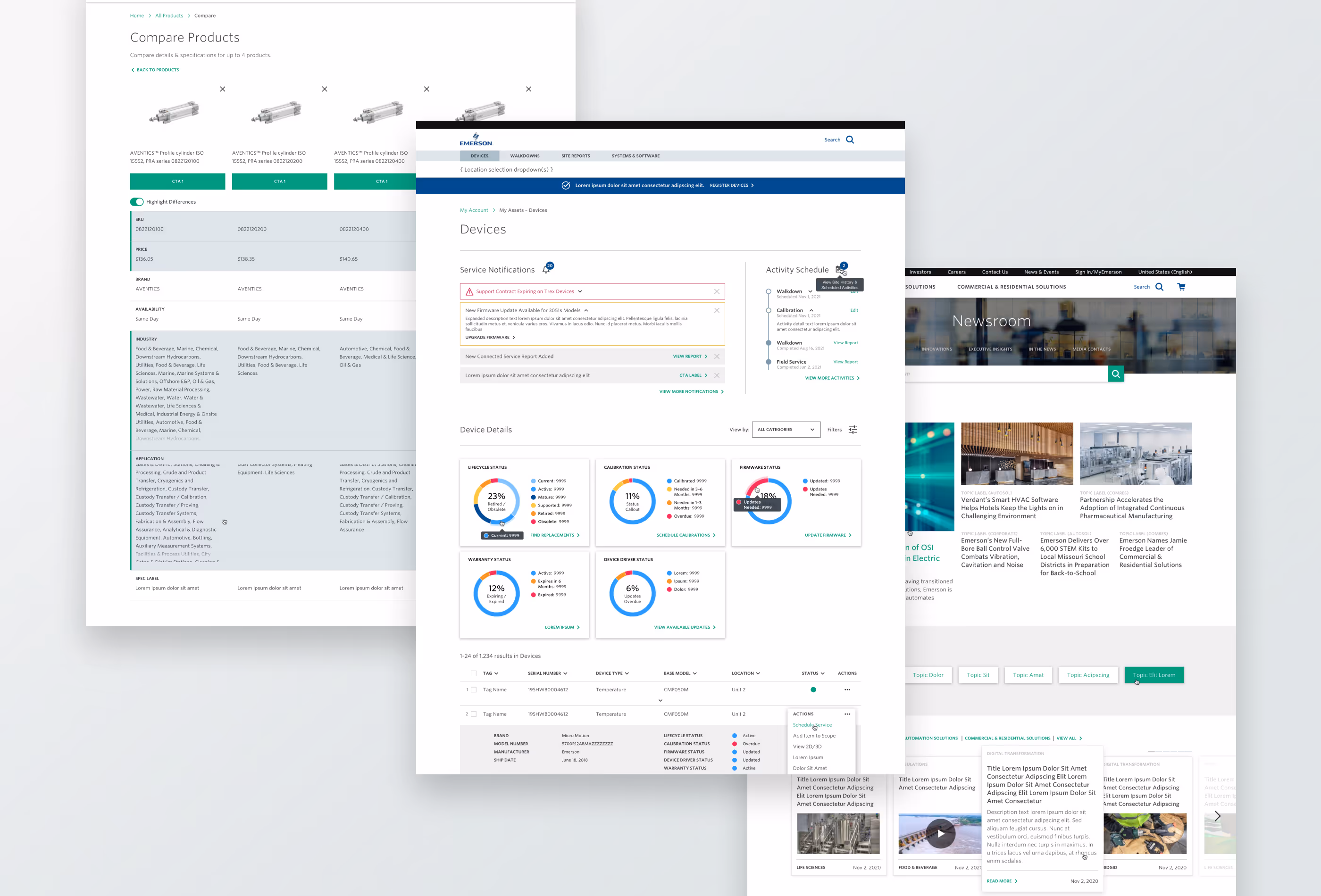Click the Service Notifications bell icon
Screen dimensions: 1321x896
(546, 270)
